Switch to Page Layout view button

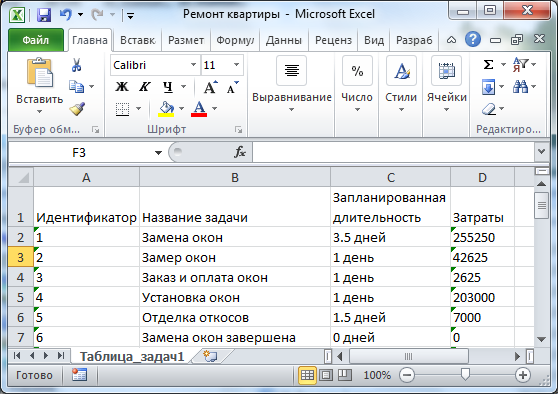tap(326, 375)
